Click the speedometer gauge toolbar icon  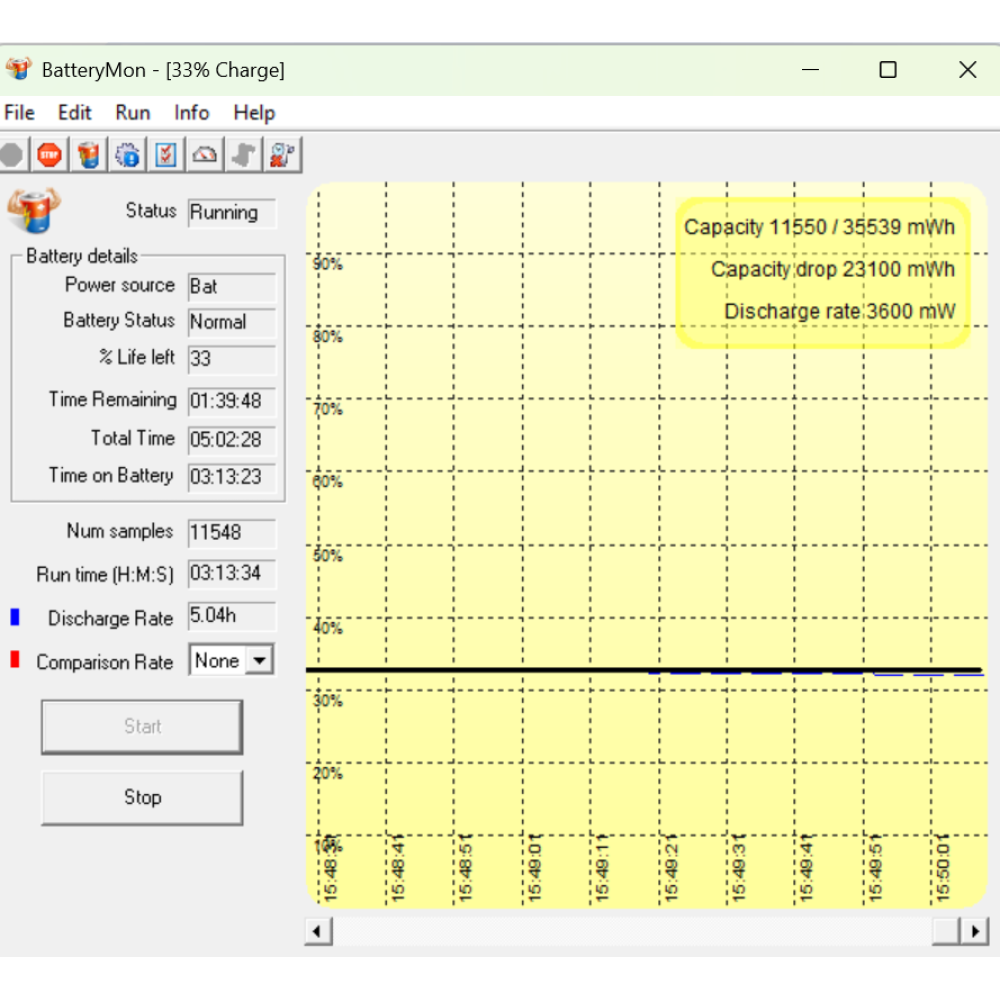click(205, 155)
